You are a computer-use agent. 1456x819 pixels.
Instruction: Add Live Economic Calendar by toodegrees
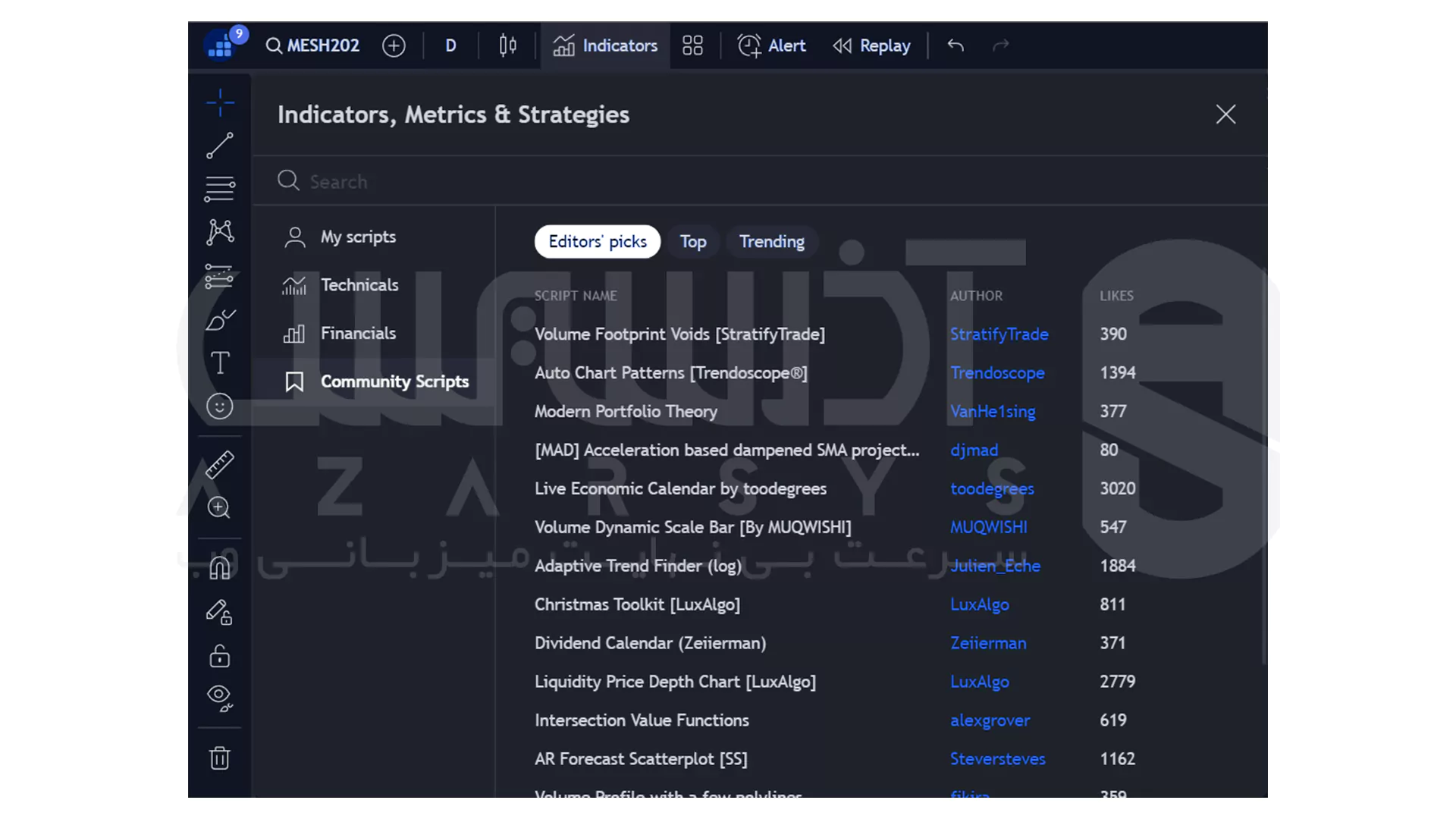click(x=680, y=489)
